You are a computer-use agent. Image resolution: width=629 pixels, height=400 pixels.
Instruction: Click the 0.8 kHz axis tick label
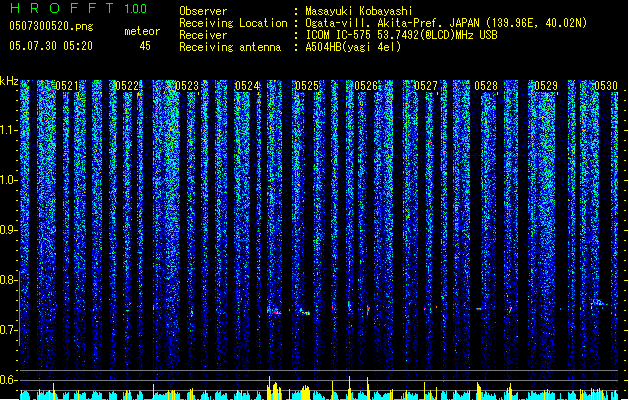click(8, 280)
